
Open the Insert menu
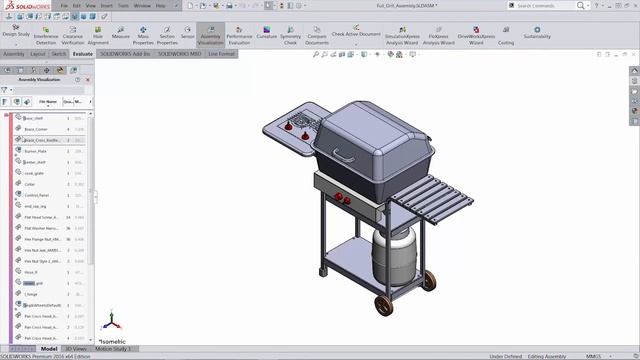107,6
